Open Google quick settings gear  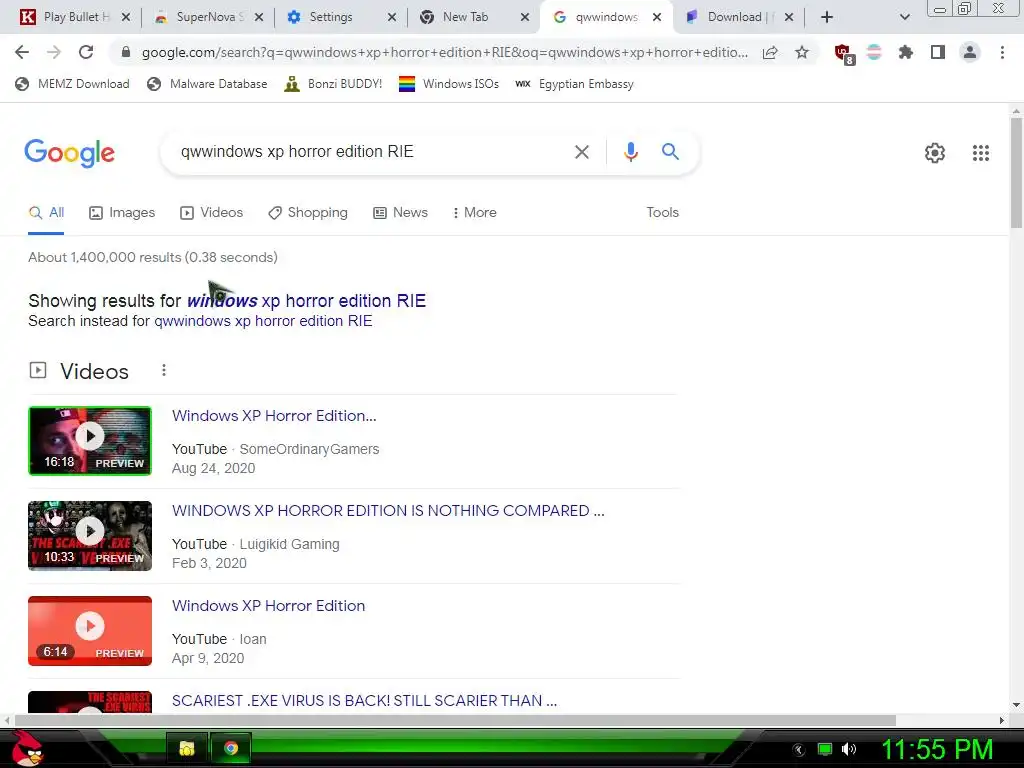pyautogui.click(x=935, y=153)
